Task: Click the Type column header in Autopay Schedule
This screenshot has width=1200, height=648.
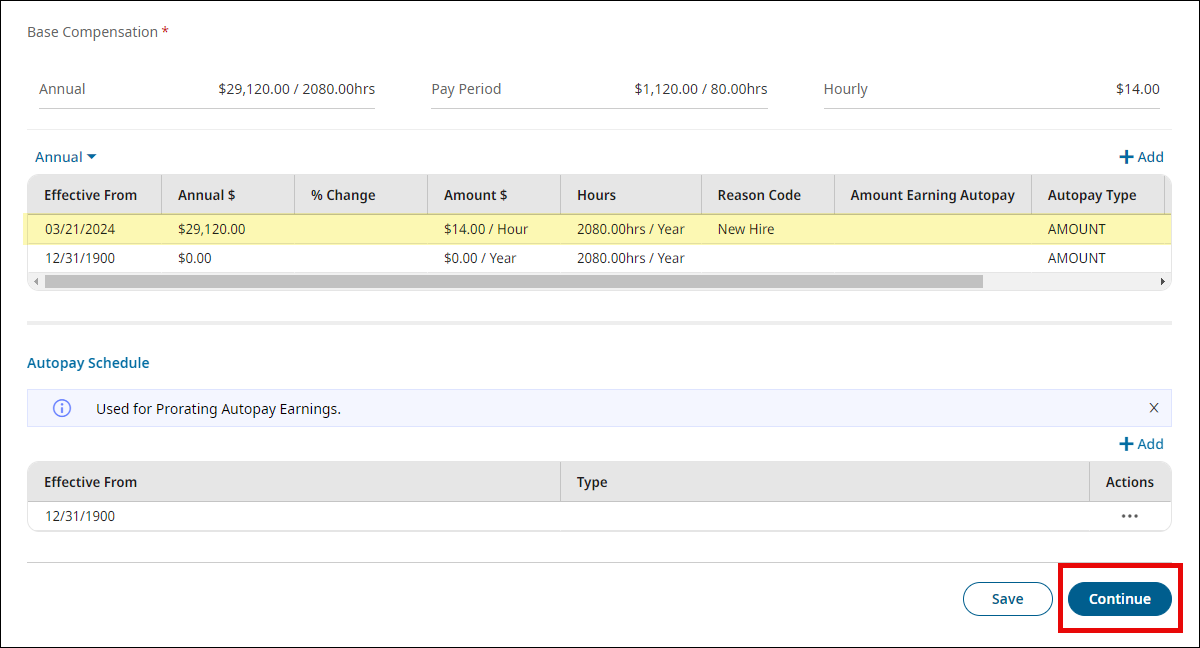Action: [x=592, y=482]
